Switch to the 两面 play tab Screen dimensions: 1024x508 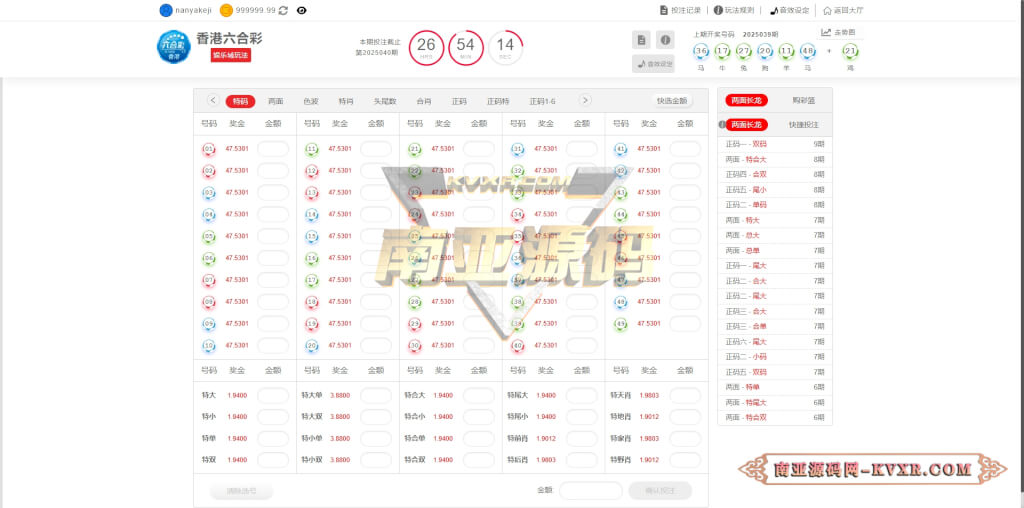pyautogui.click(x=276, y=101)
